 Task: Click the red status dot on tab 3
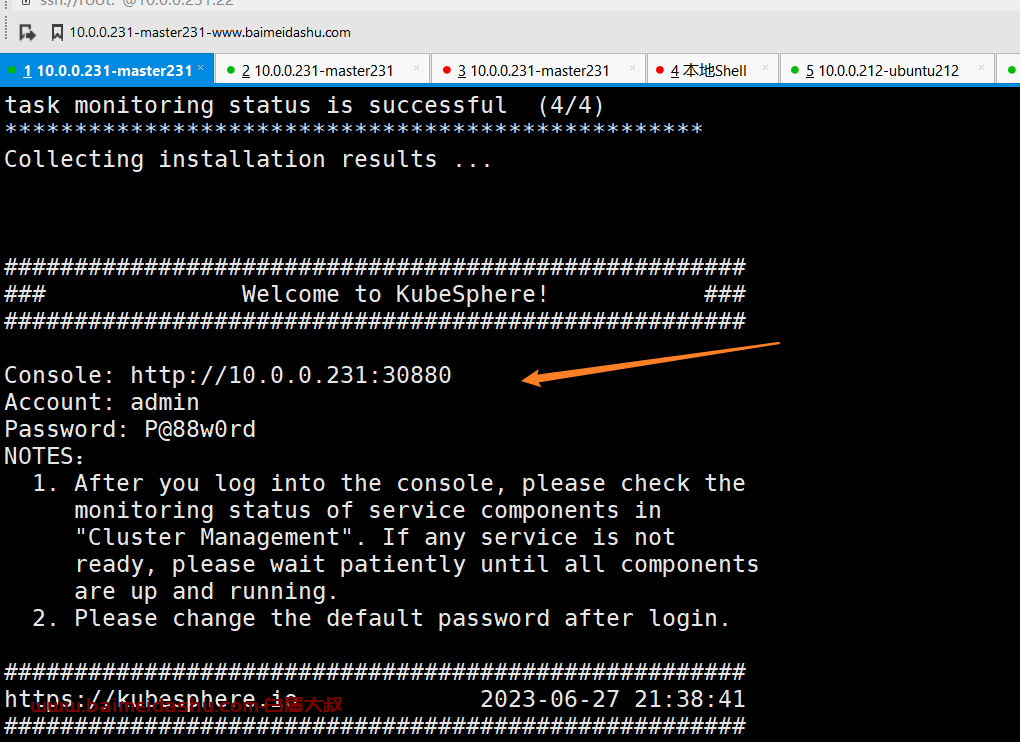coord(446,70)
